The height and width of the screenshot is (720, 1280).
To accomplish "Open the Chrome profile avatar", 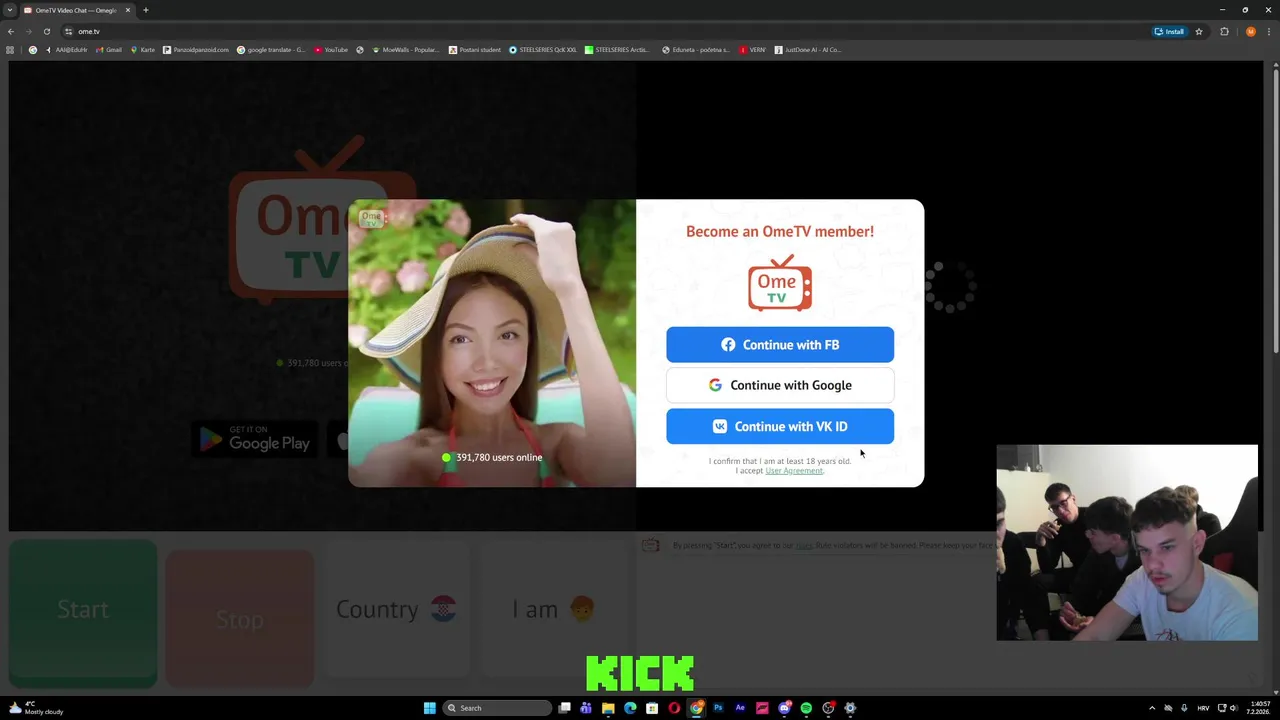I will (1250, 31).
